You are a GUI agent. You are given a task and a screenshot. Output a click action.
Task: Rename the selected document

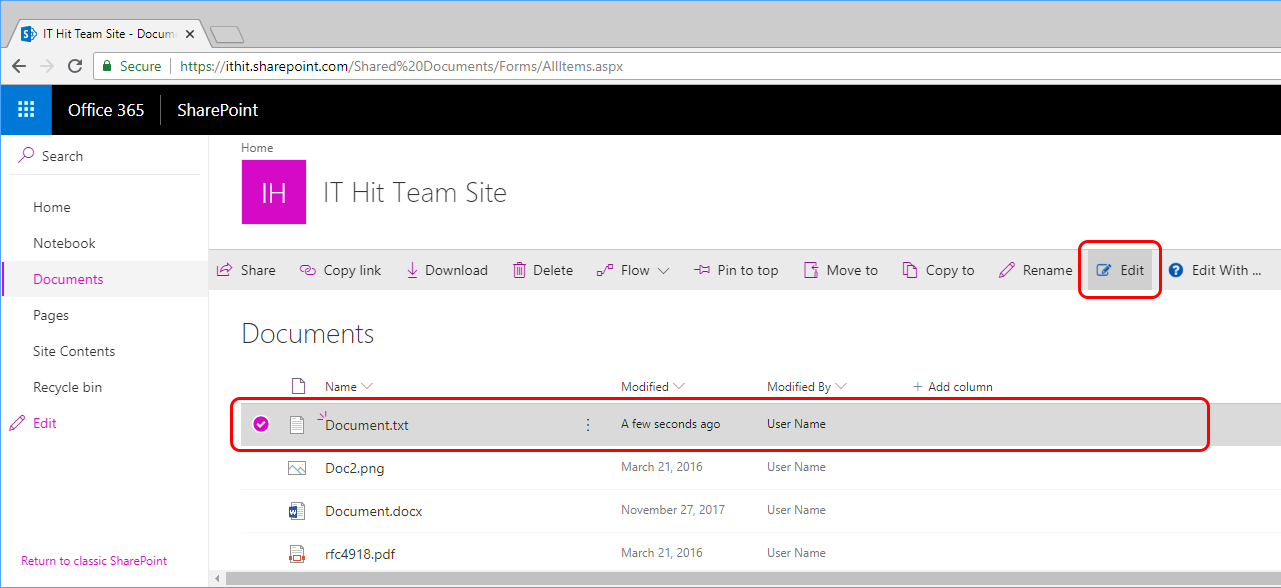coord(1035,270)
